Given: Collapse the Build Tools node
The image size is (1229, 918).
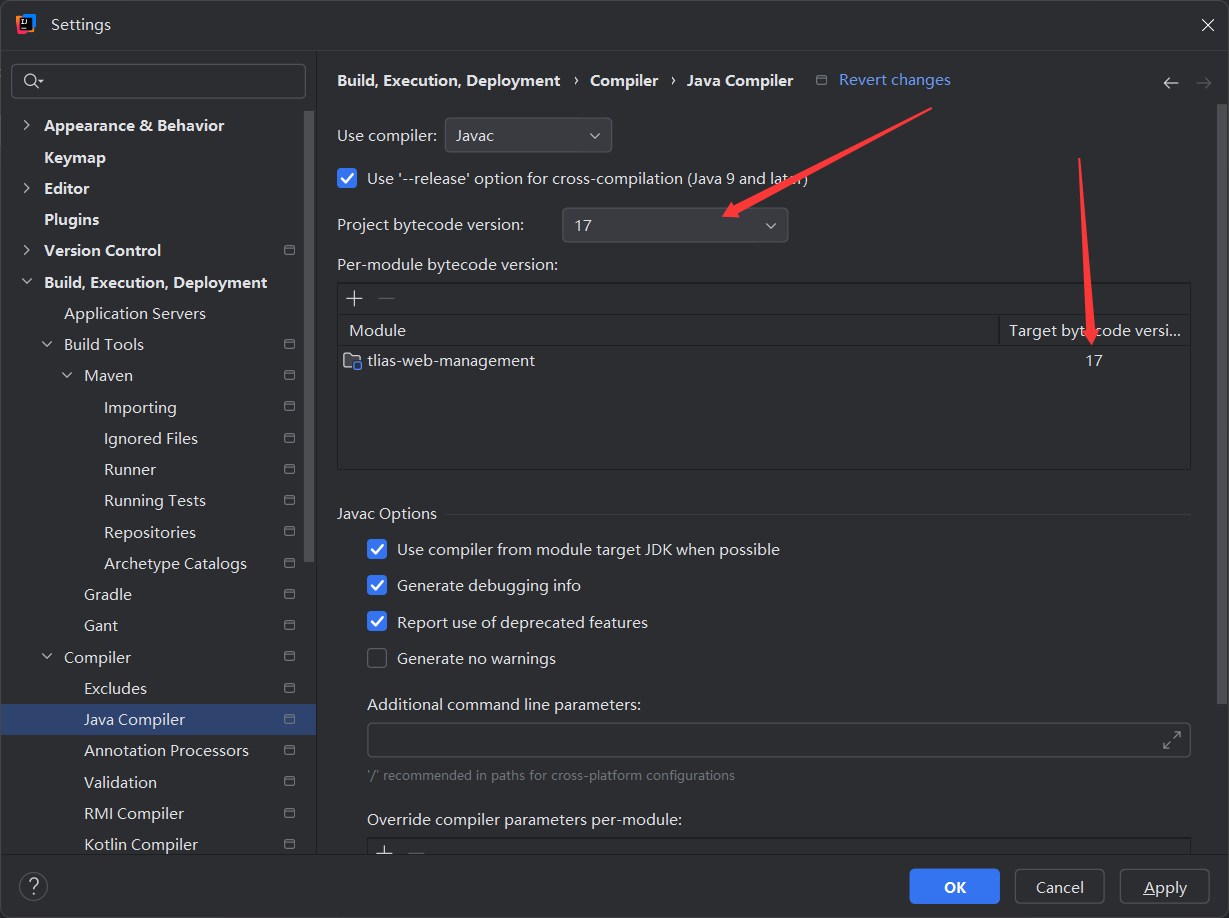Looking at the screenshot, I should click(46, 344).
